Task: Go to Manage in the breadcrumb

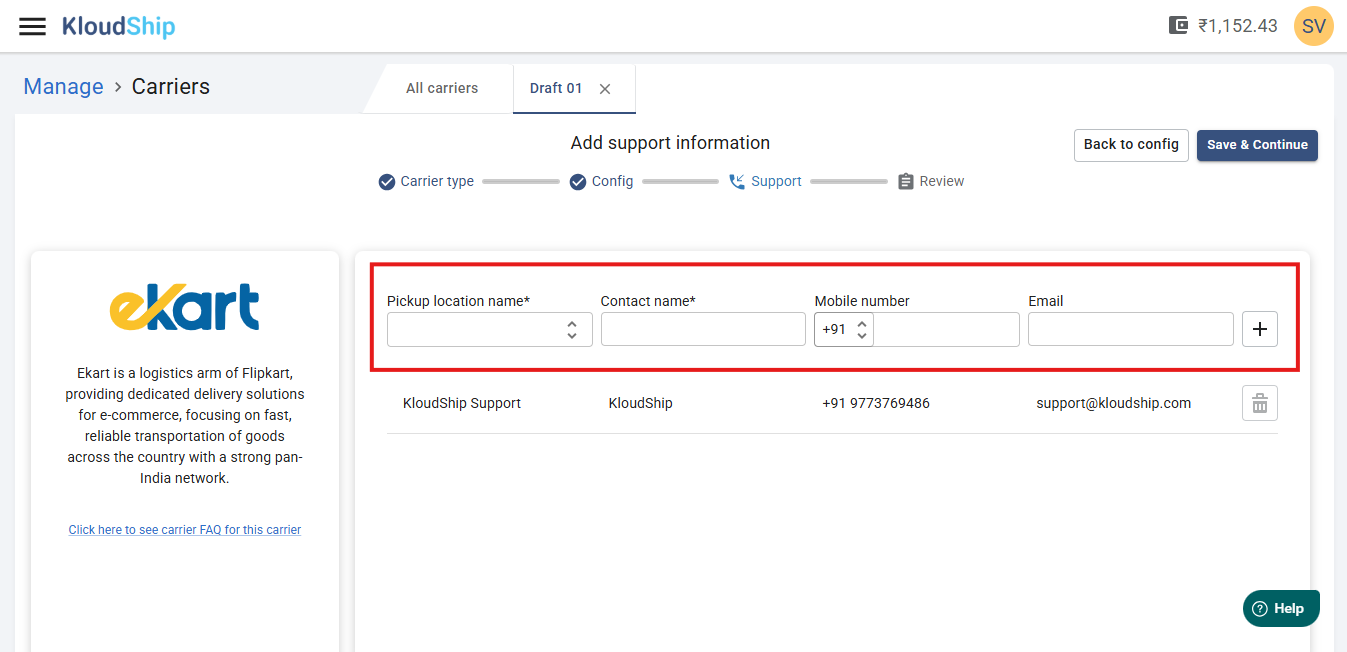Action: click(x=64, y=86)
